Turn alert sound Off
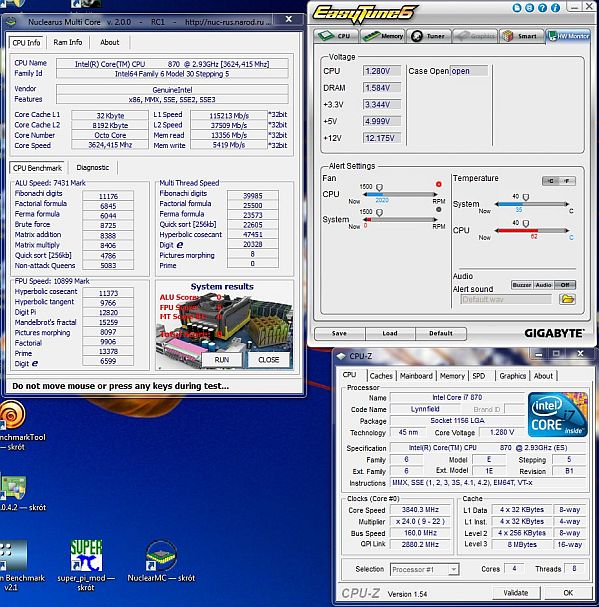The height and width of the screenshot is (607, 599). (565, 285)
